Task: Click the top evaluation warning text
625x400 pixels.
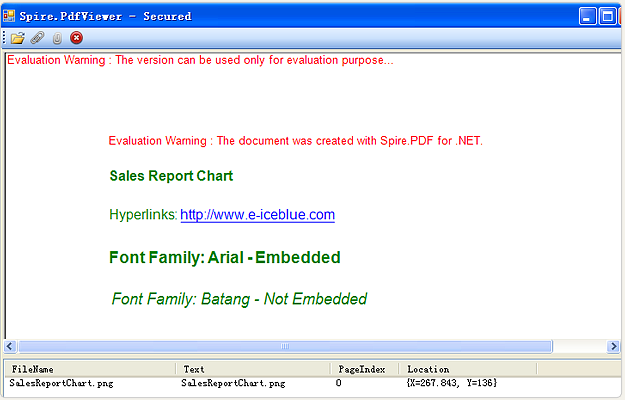Action: coord(200,60)
